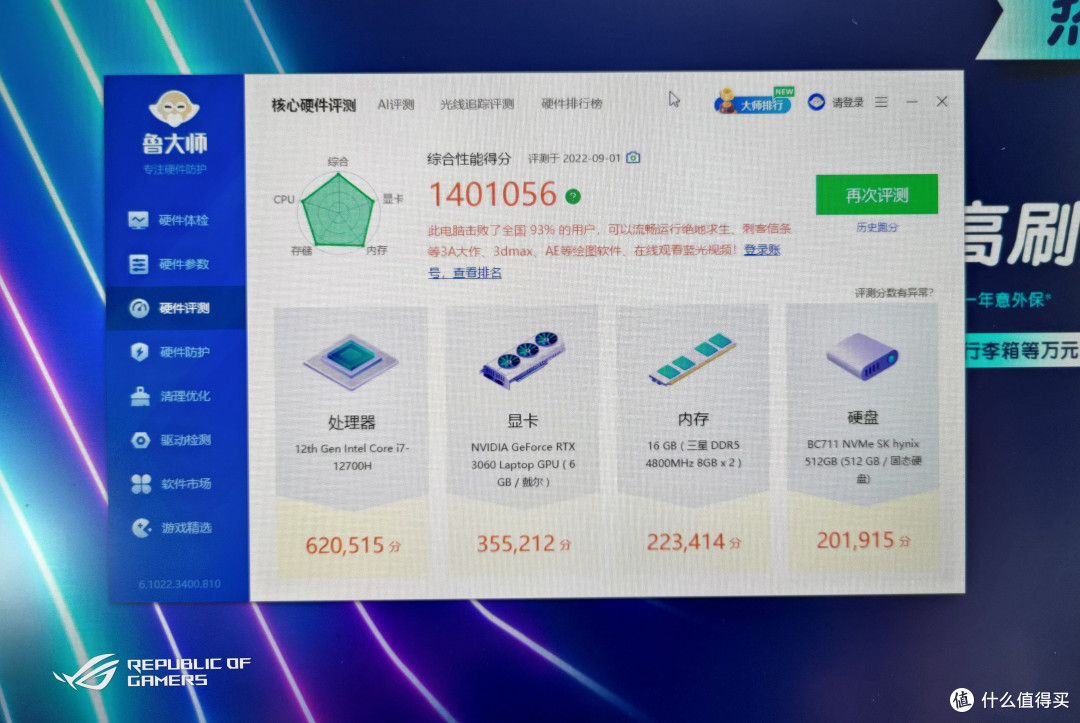Viewport: 1080px width, 723px height.
Task: Click 评测分数有异常? link
Action: tap(894, 293)
